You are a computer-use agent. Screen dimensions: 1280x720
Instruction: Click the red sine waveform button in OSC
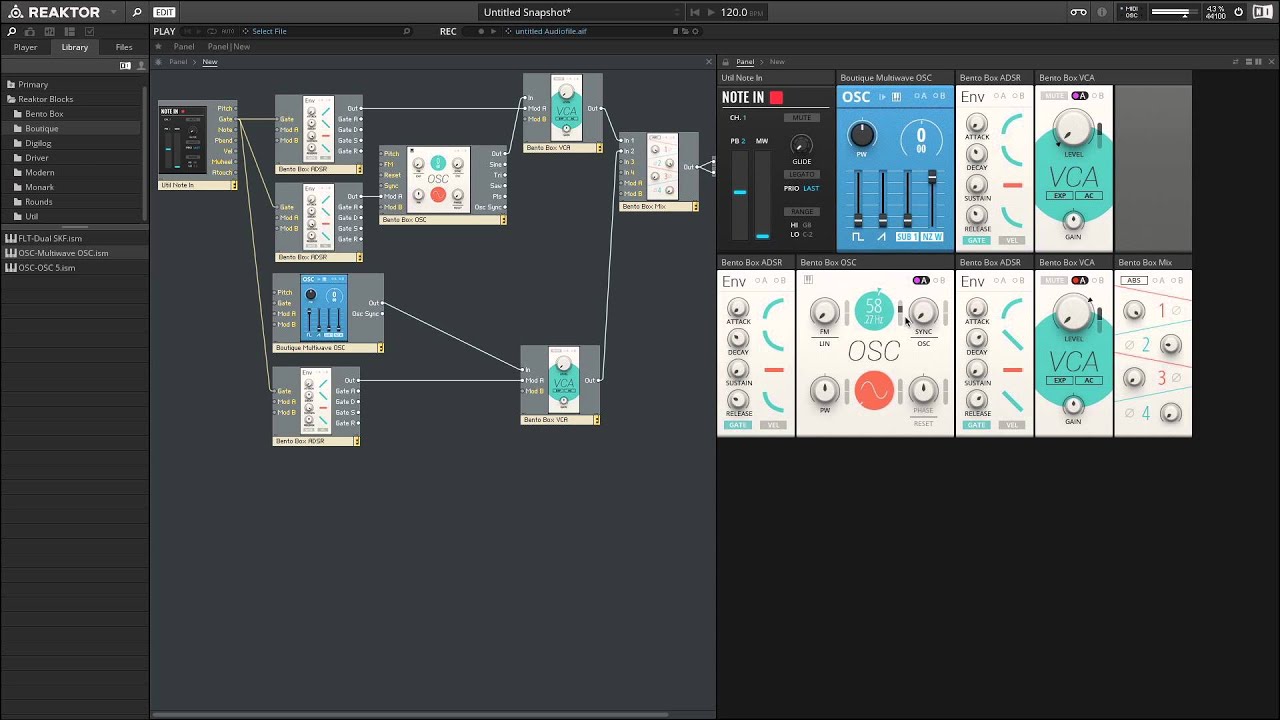click(x=873, y=390)
